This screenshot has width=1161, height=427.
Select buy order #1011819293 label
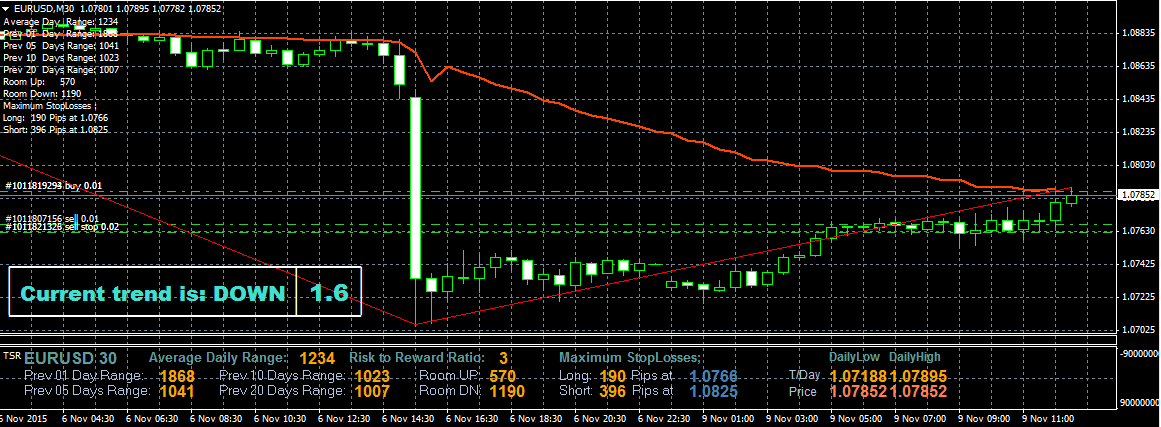(54, 186)
